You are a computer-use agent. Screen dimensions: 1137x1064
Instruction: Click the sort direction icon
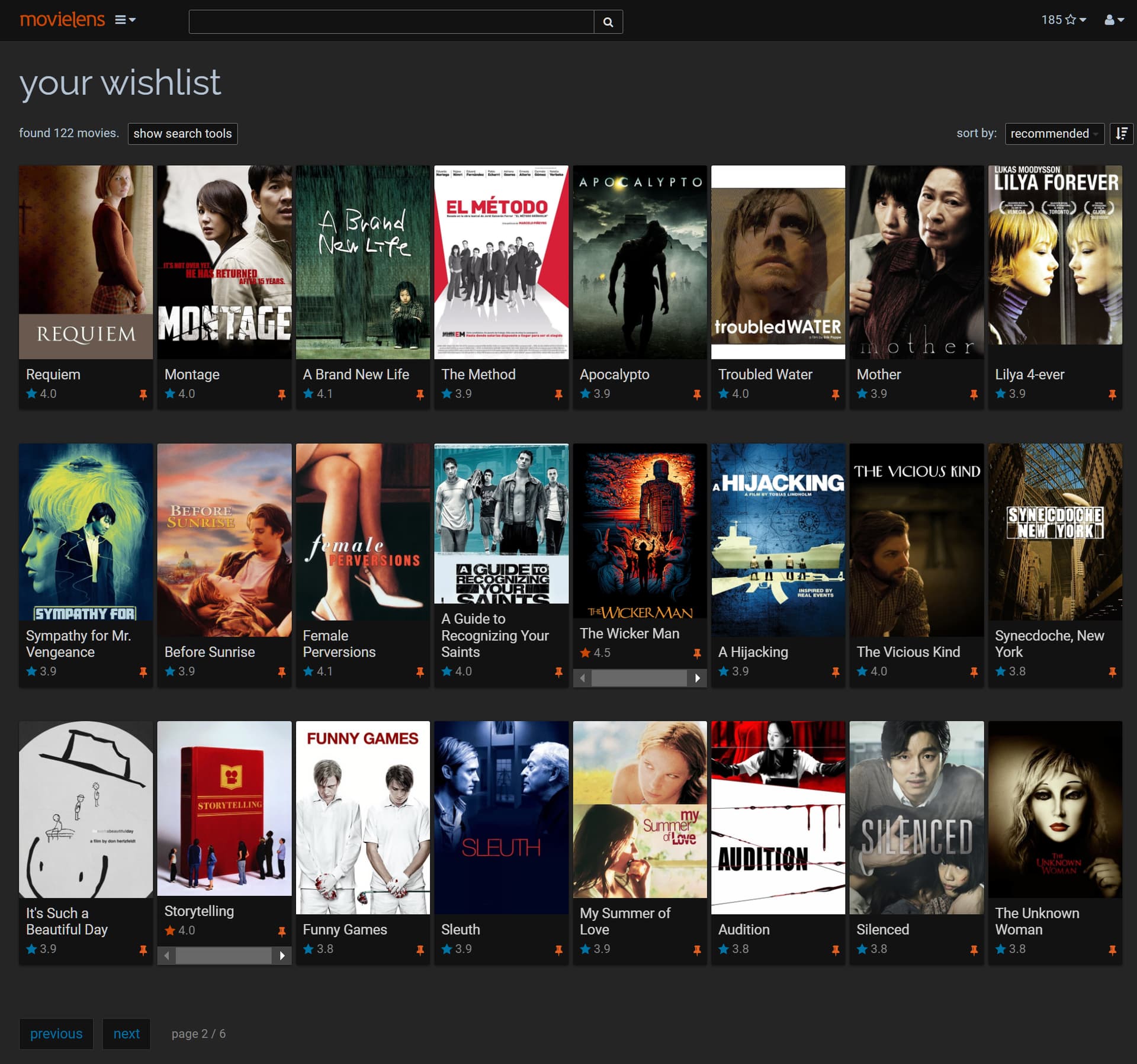click(1121, 133)
